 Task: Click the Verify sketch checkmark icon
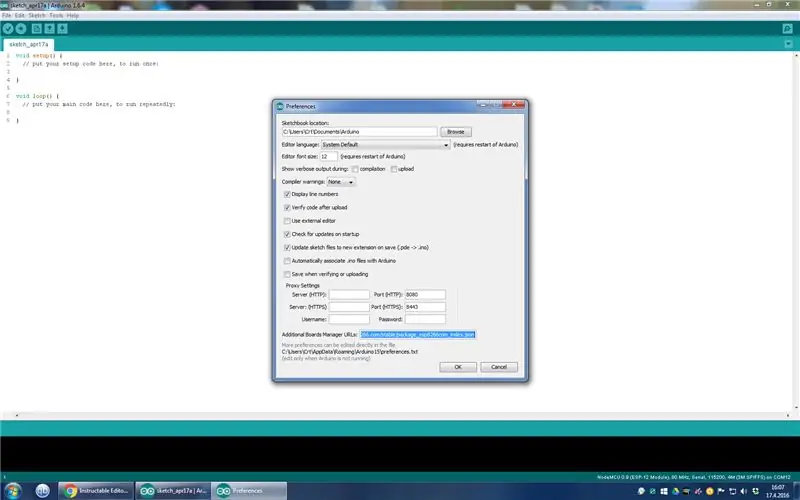(x=8, y=28)
